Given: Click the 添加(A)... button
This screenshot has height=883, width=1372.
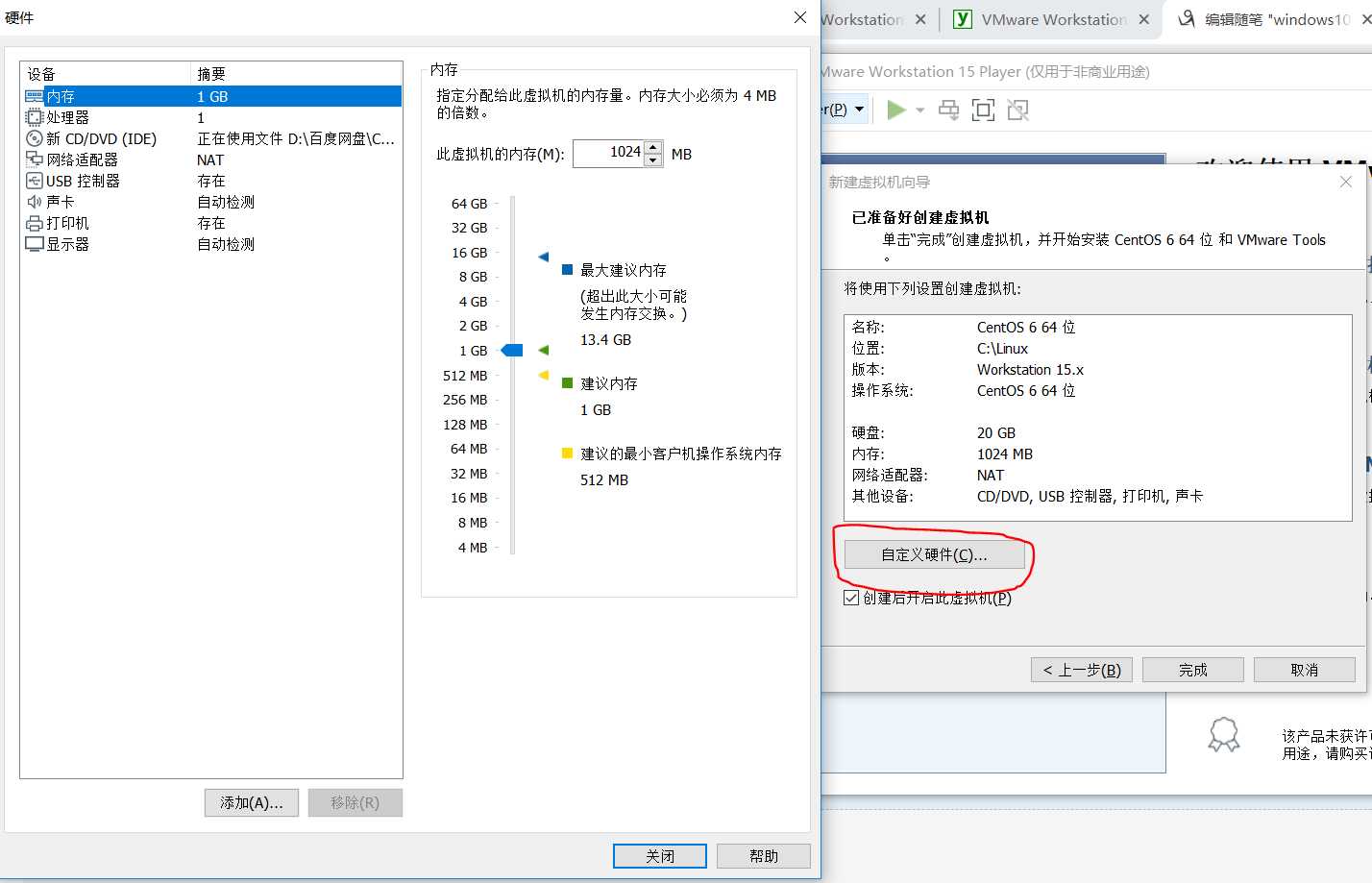Looking at the screenshot, I should [x=252, y=802].
